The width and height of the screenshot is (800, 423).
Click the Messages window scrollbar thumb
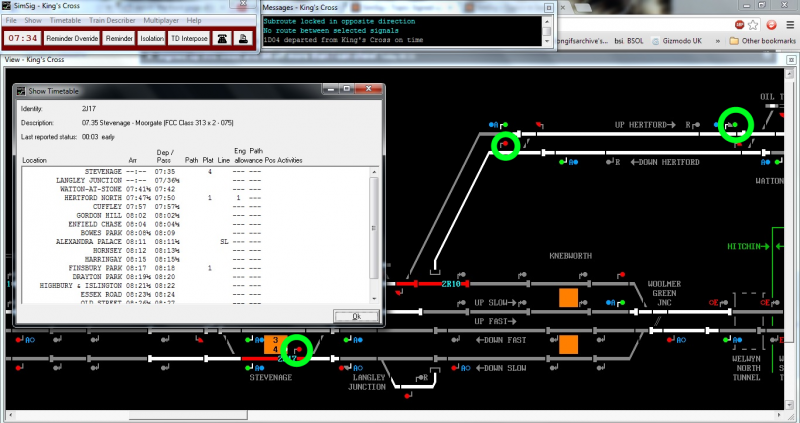pyautogui.click(x=547, y=32)
